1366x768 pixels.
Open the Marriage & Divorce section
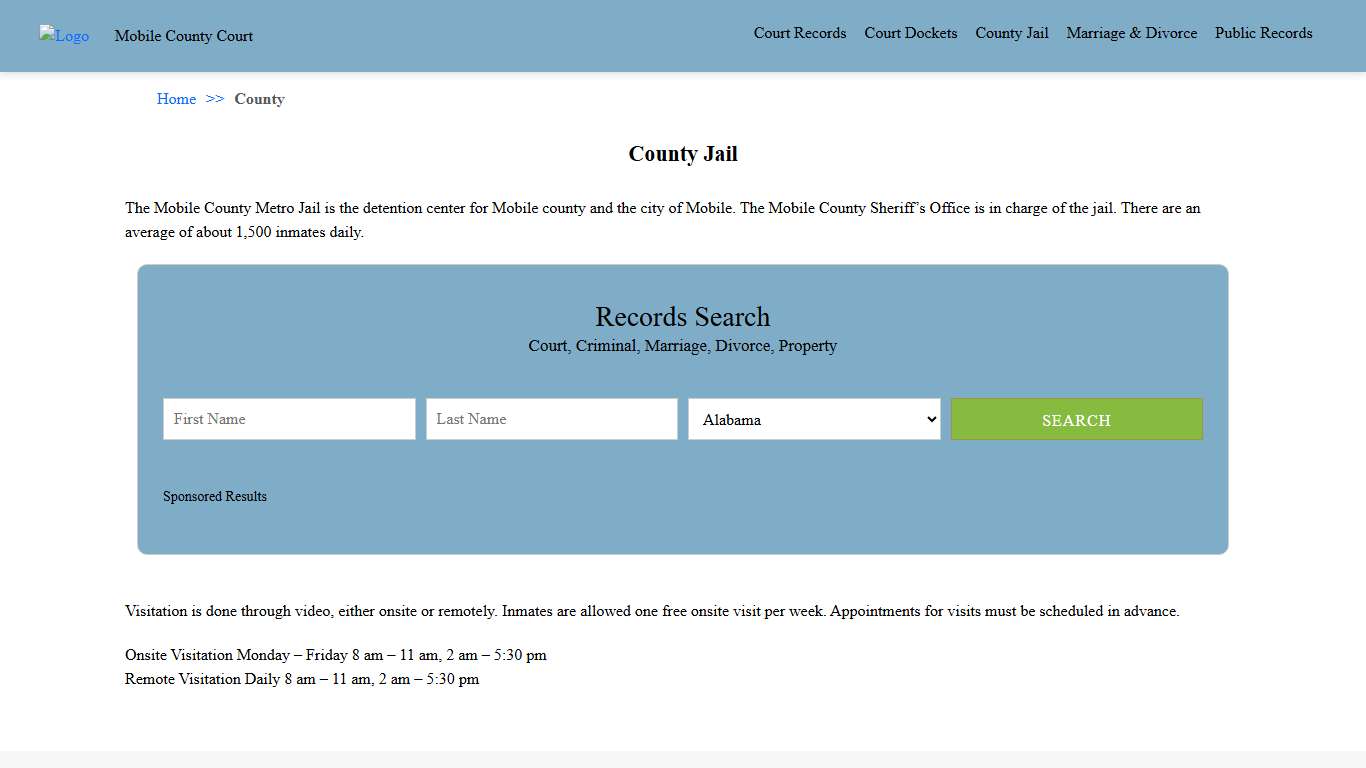point(1131,33)
